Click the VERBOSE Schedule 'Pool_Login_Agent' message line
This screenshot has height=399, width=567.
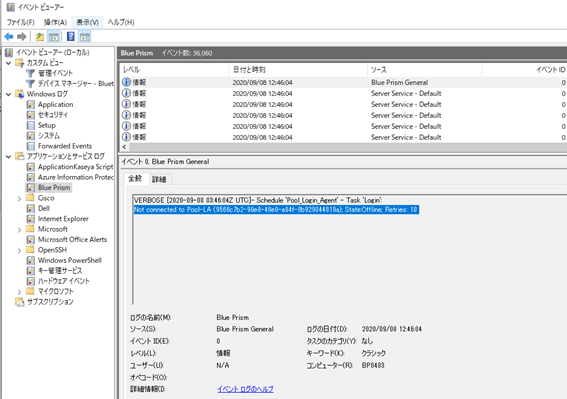[x=258, y=200]
